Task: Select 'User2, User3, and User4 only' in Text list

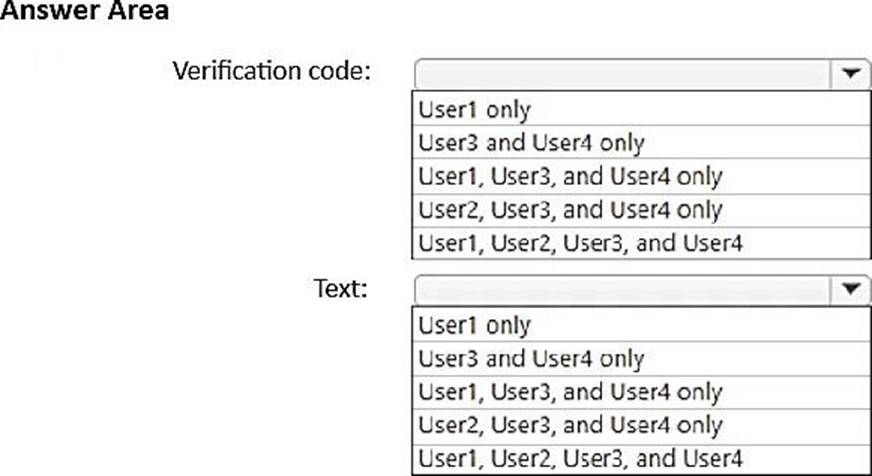Action: (x=641, y=426)
